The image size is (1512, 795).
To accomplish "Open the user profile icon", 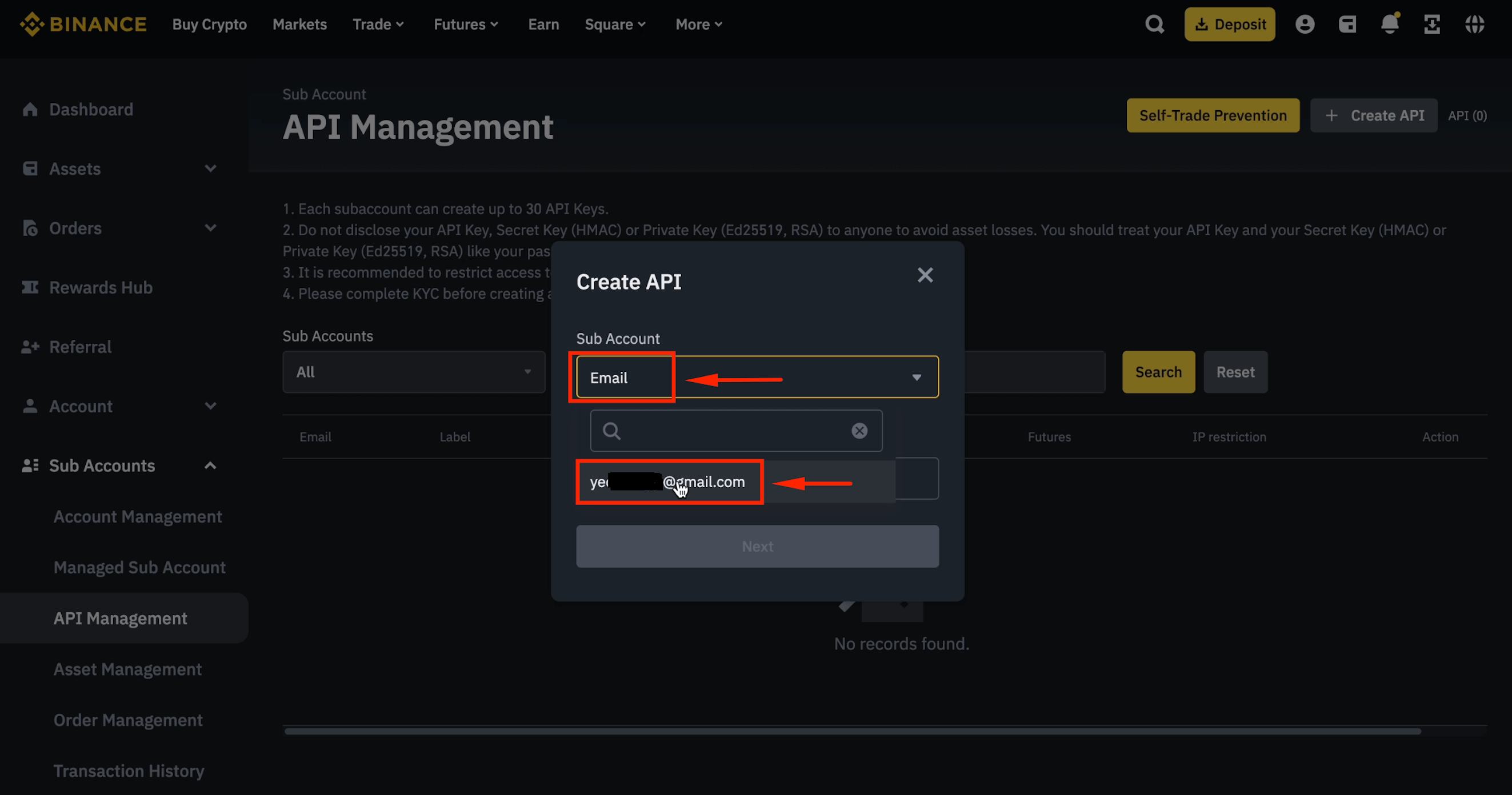I will pos(1305,24).
